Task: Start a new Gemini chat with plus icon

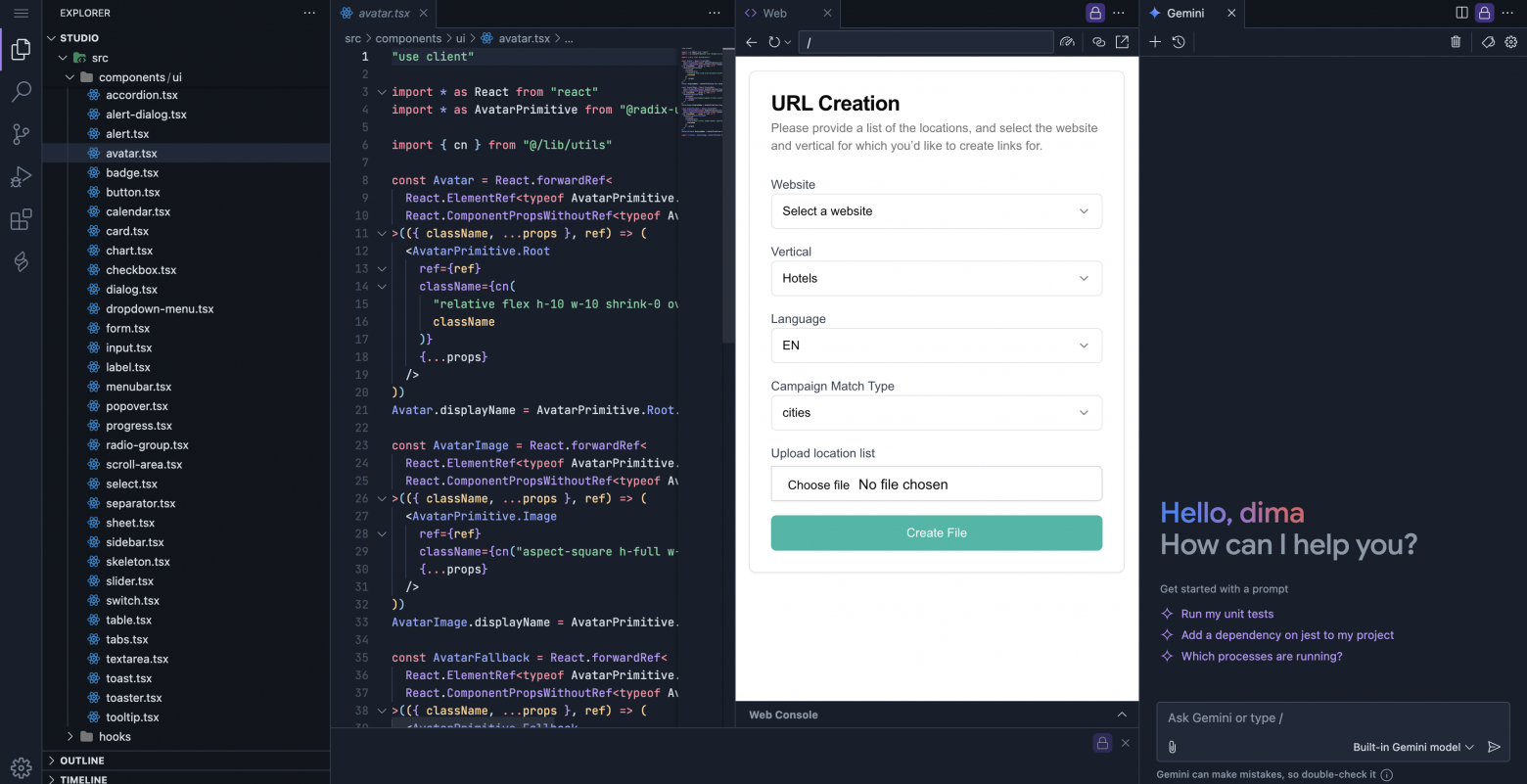Action: (1155, 42)
